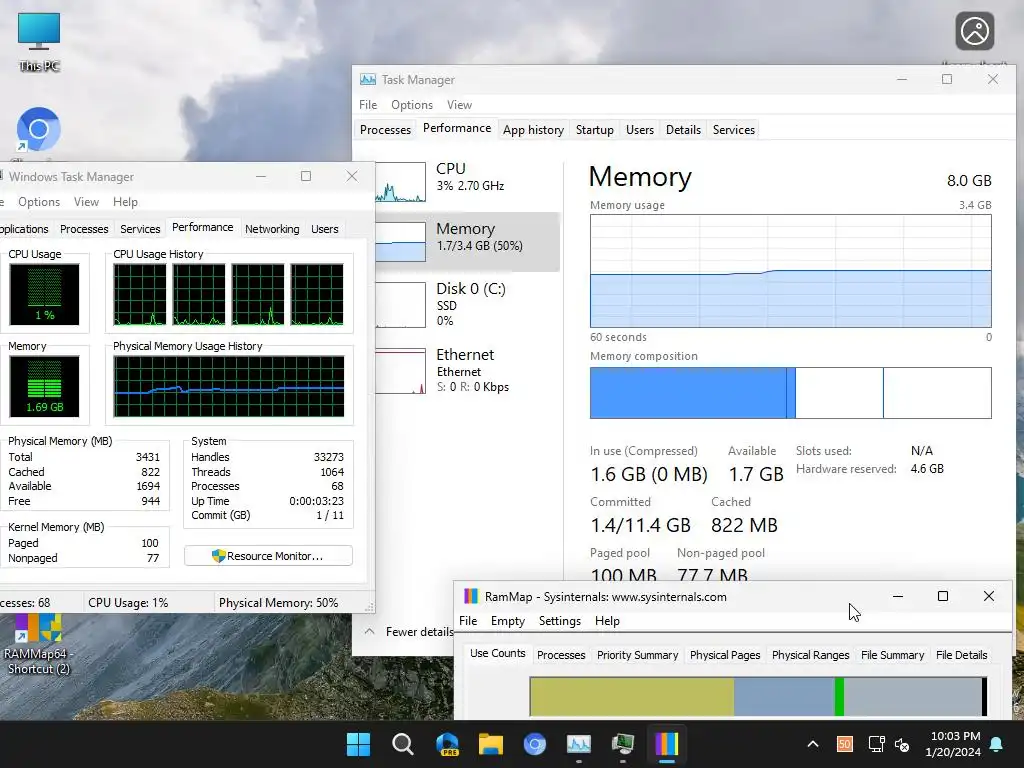Click the shield icon on the Resource Monitor button

pyautogui.click(x=219, y=556)
